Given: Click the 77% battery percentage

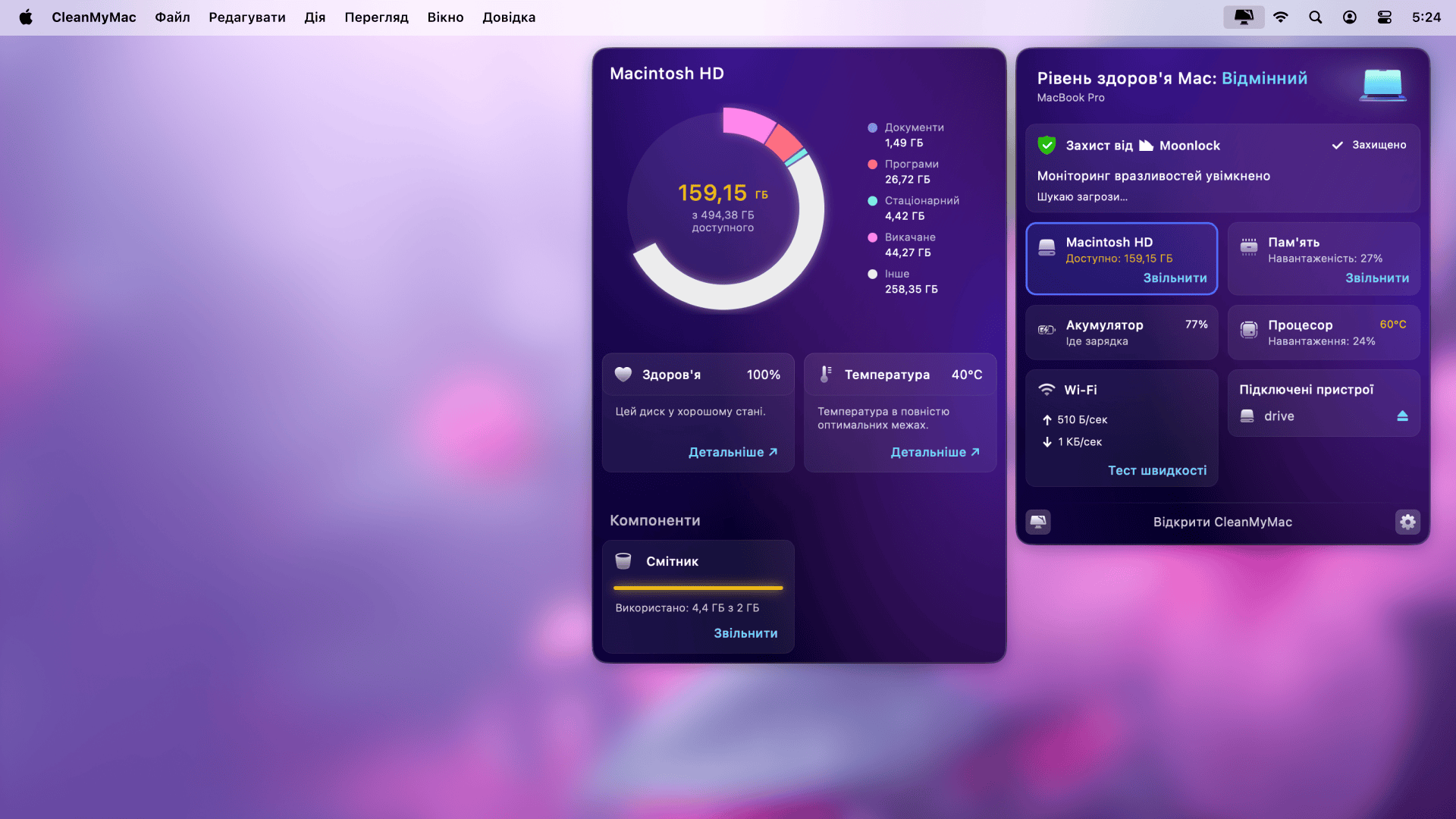Looking at the screenshot, I should [1197, 325].
